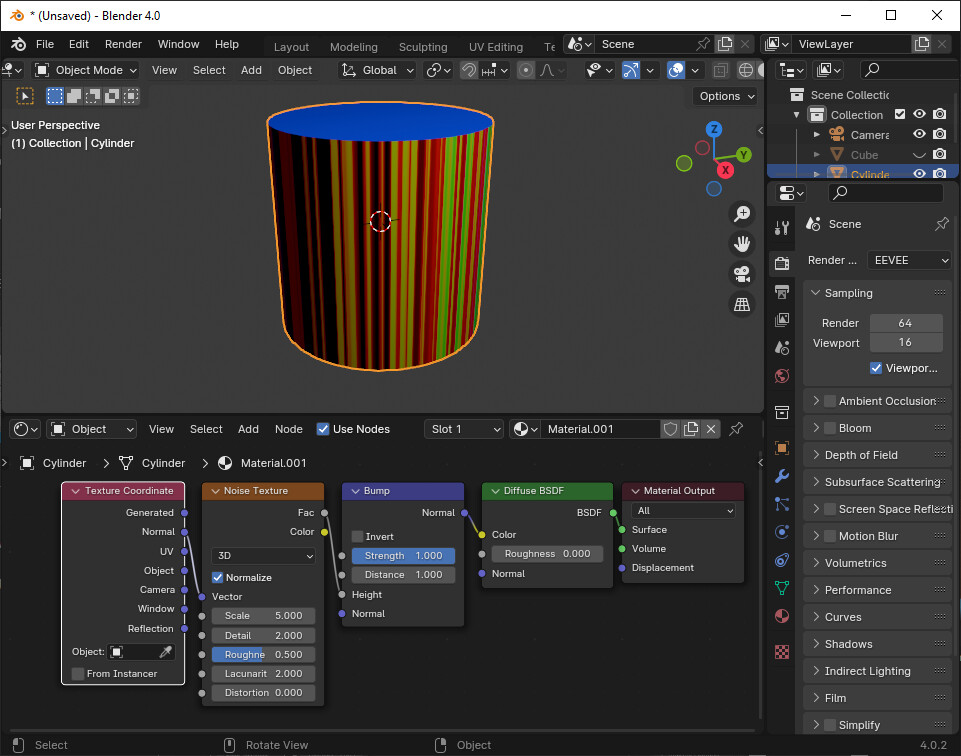Open Render properties tab icon
The width and height of the screenshot is (961, 756).
click(x=782, y=263)
